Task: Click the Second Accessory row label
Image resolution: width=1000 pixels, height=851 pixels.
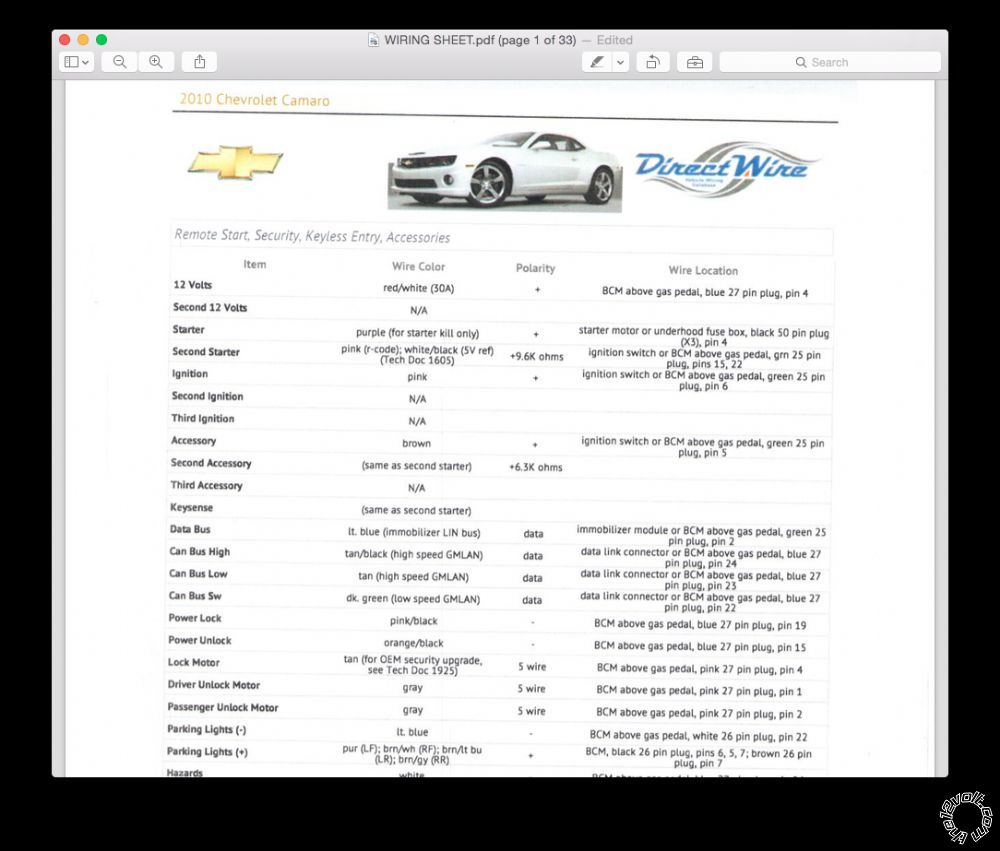Action: pos(211,463)
